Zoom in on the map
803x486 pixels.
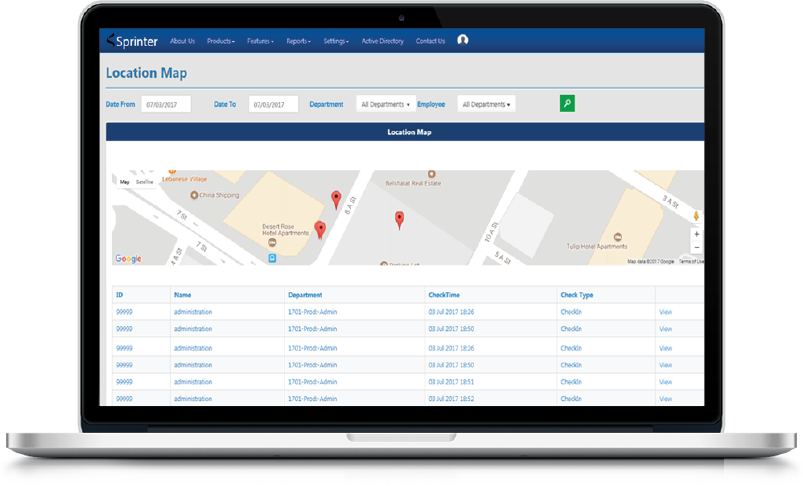(x=696, y=234)
